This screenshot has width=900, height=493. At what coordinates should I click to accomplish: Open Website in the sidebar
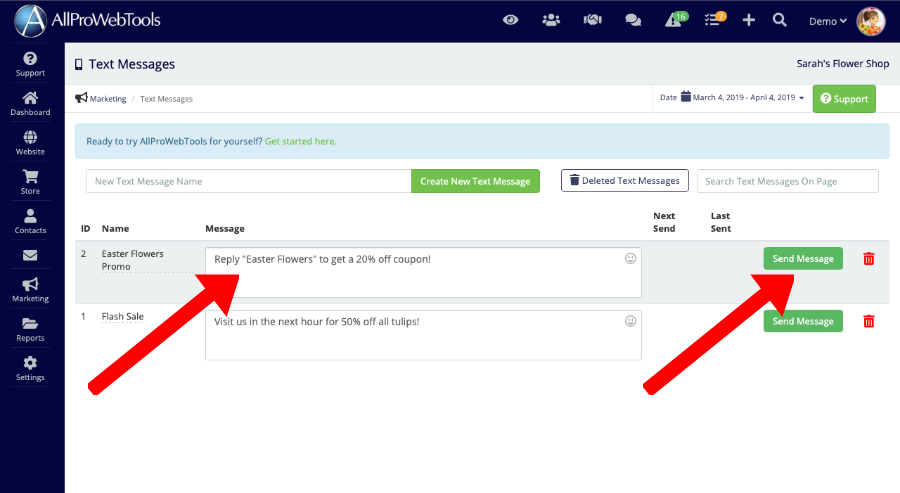coord(30,143)
